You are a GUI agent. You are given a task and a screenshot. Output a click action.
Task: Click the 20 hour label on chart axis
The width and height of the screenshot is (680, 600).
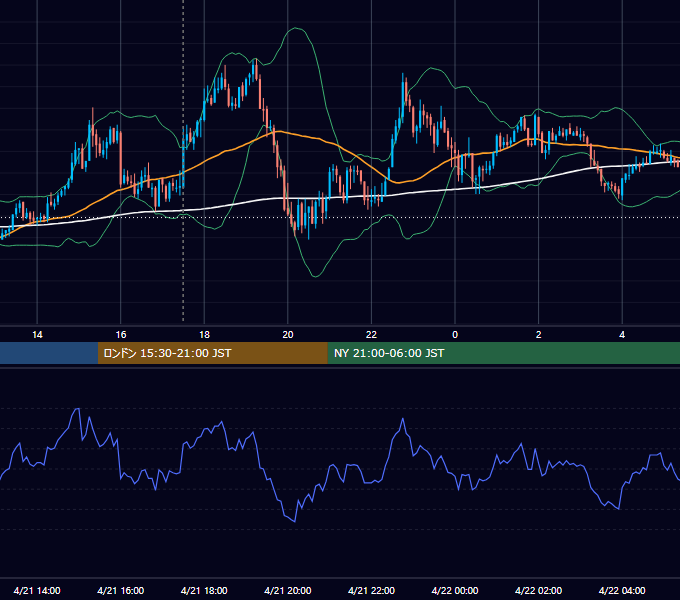click(288, 335)
